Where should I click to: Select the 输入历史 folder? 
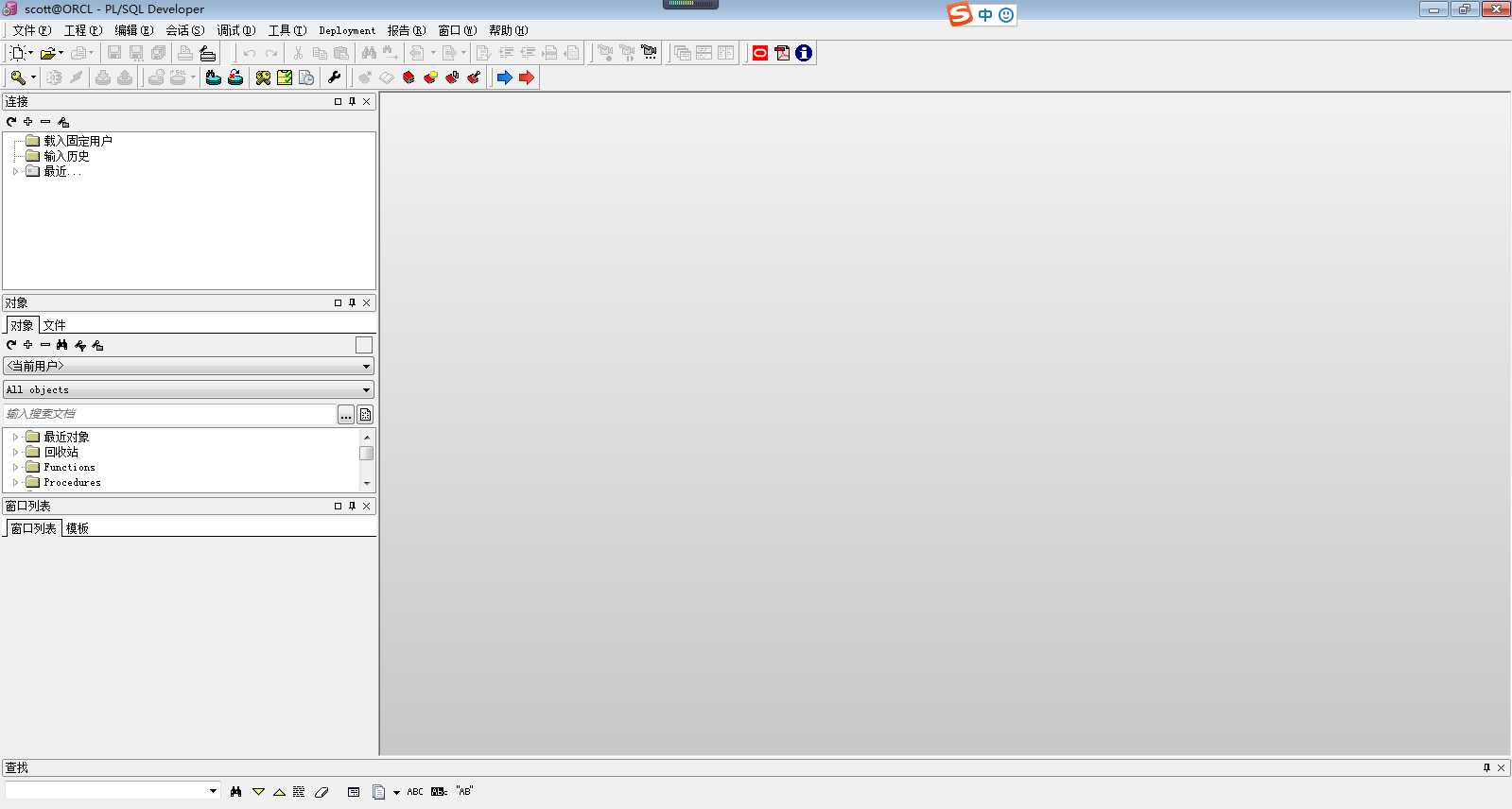(66, 156)
